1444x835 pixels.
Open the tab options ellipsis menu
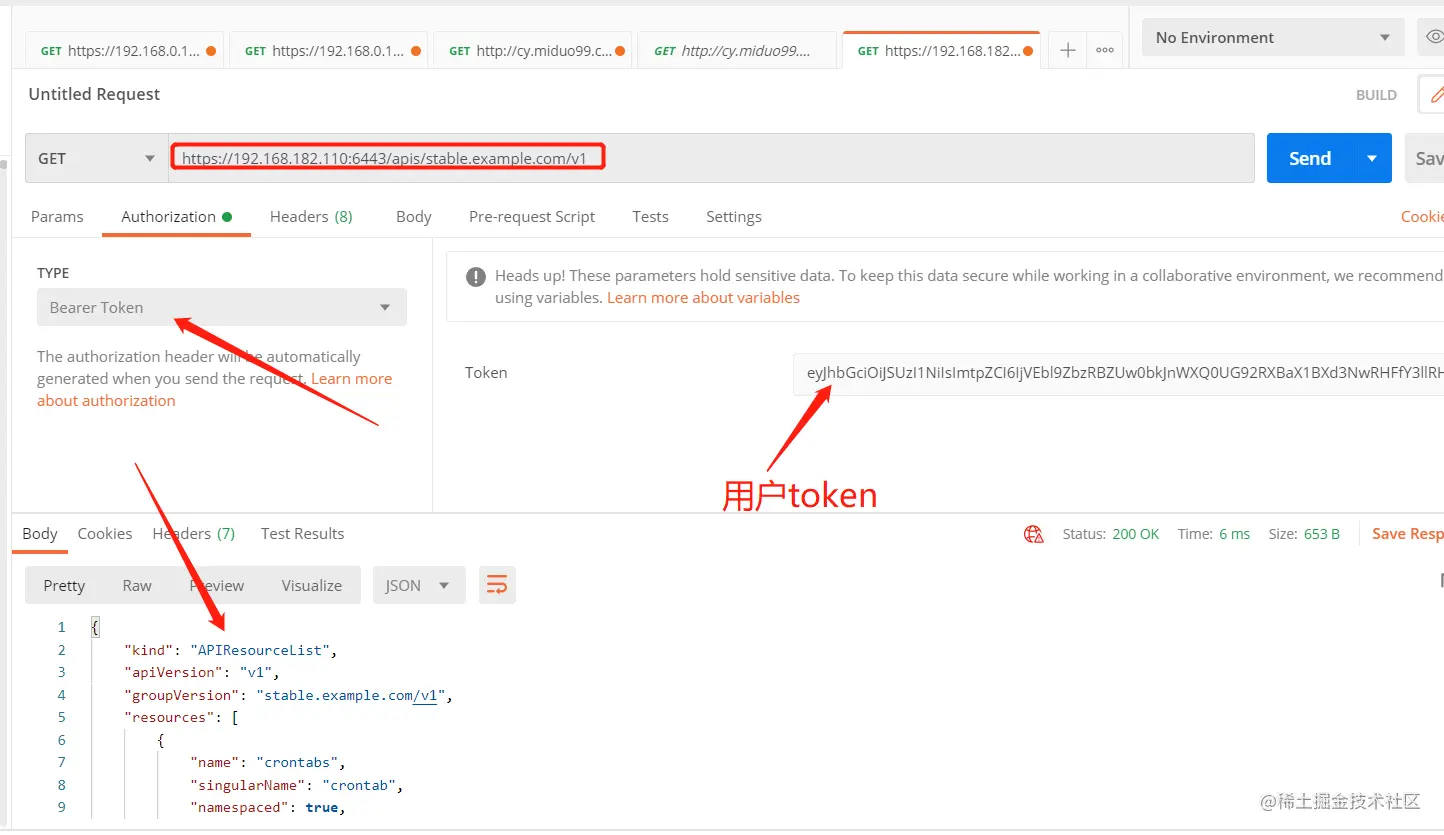1105,50
